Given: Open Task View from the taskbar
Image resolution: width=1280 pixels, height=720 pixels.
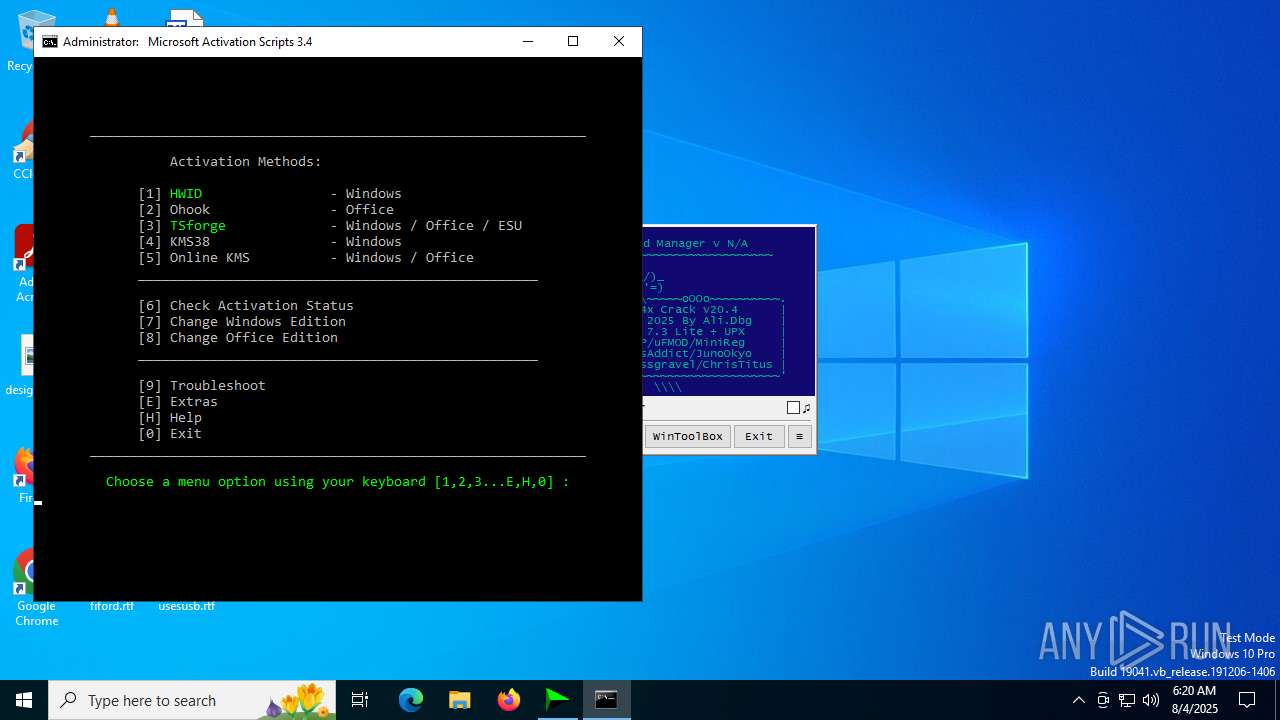Looking at the screenshot, I should click(x=360, y=700).
